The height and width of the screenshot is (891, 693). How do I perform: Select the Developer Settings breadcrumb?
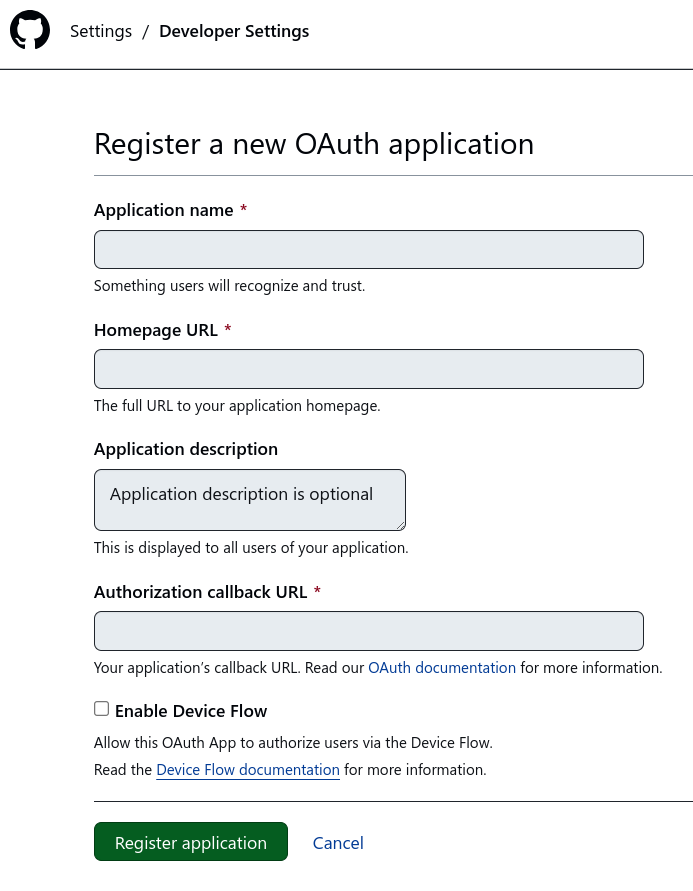tap(233, 31)
